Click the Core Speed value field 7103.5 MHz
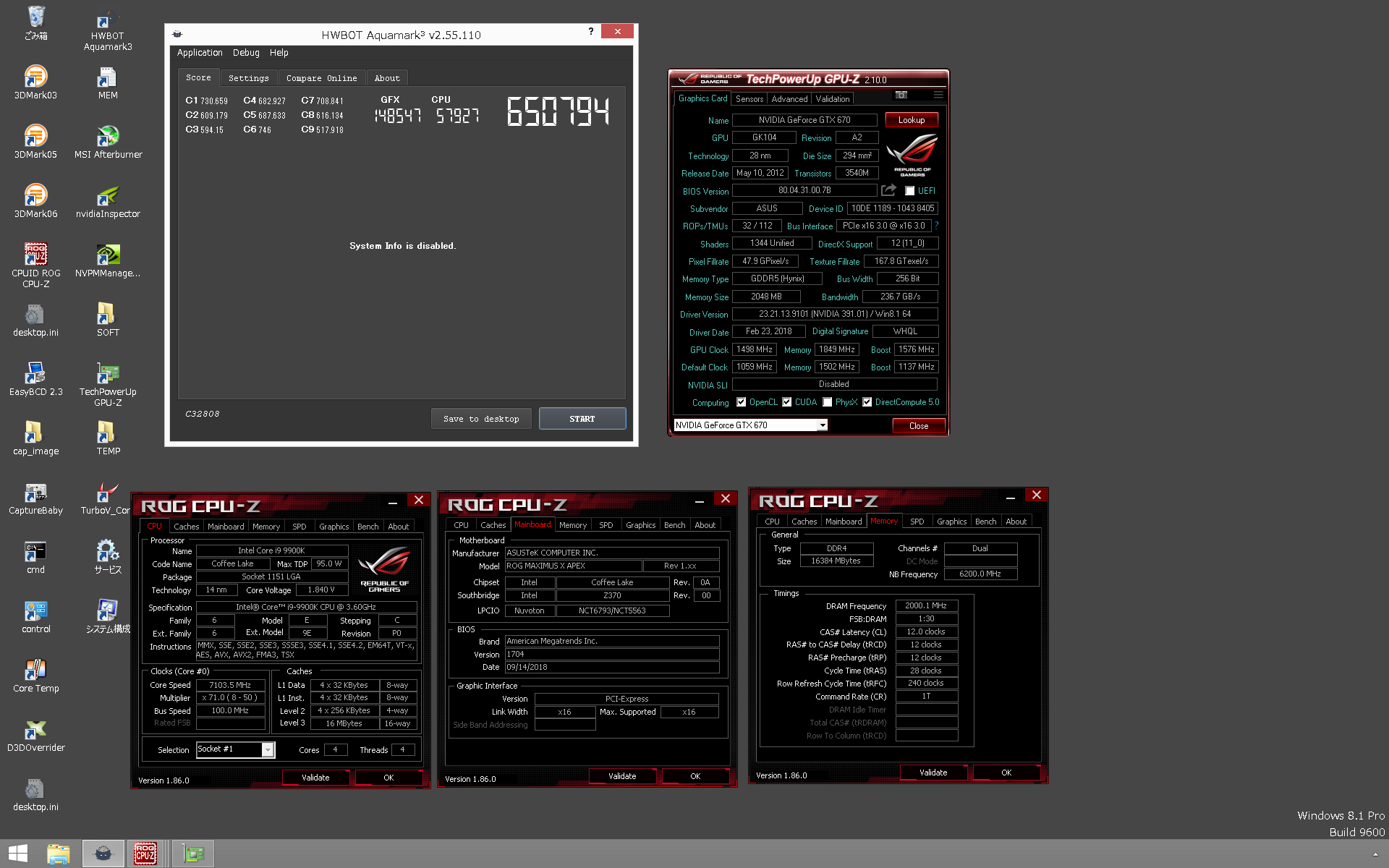Image resolution: width=1389 pixels, height=868 pixels. 230,685
